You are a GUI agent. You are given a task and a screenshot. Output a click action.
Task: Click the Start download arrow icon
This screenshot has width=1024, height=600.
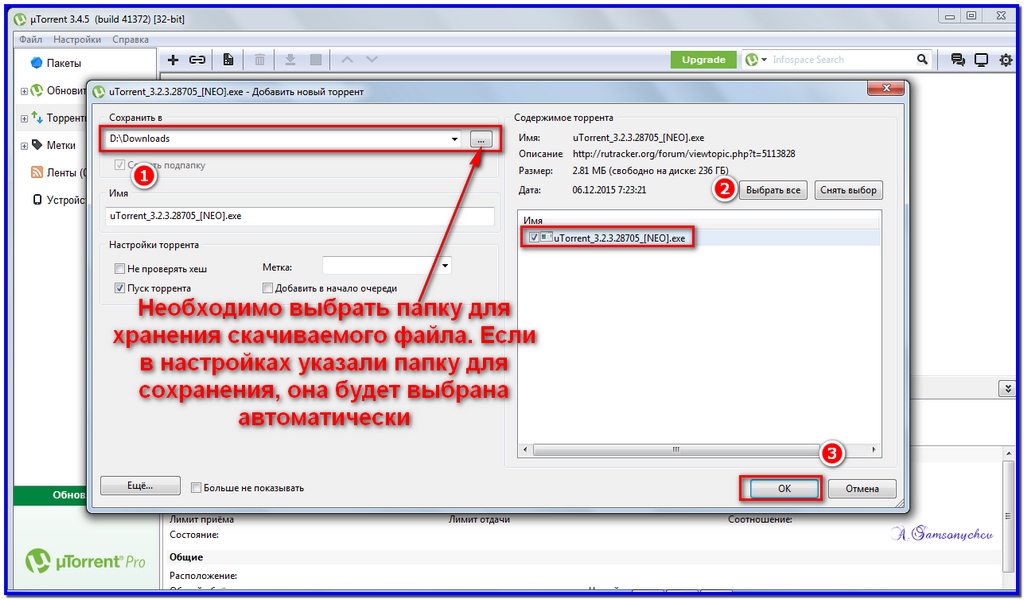291,60
